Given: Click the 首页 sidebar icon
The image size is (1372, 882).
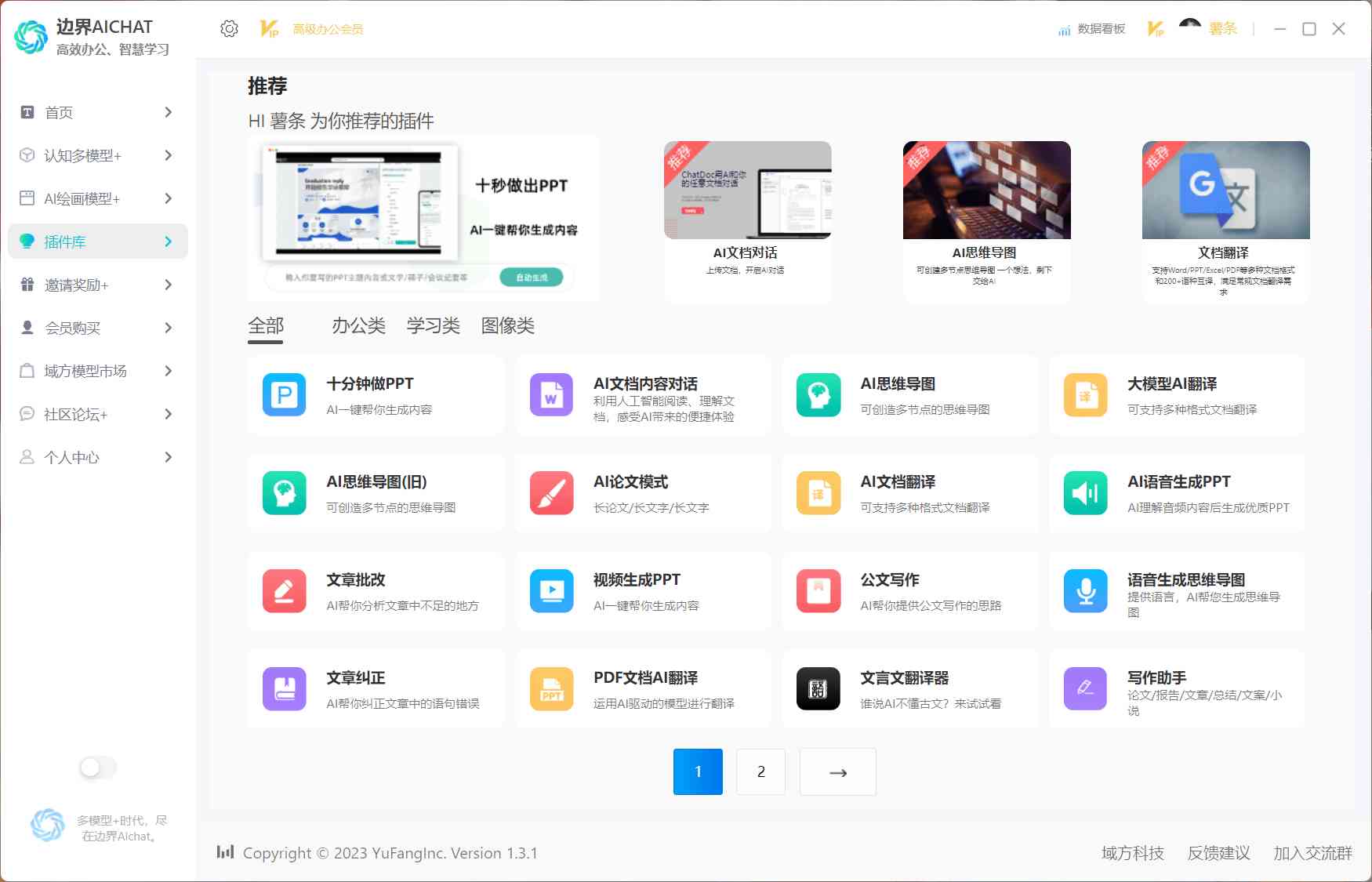Looking at the screenshot, I should click(x=27, y=112).
